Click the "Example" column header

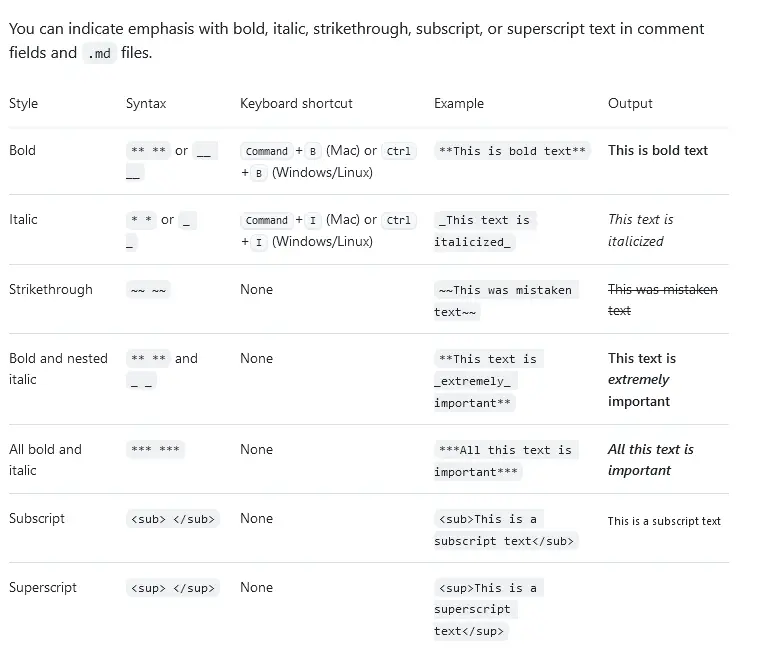click(458, 103)
